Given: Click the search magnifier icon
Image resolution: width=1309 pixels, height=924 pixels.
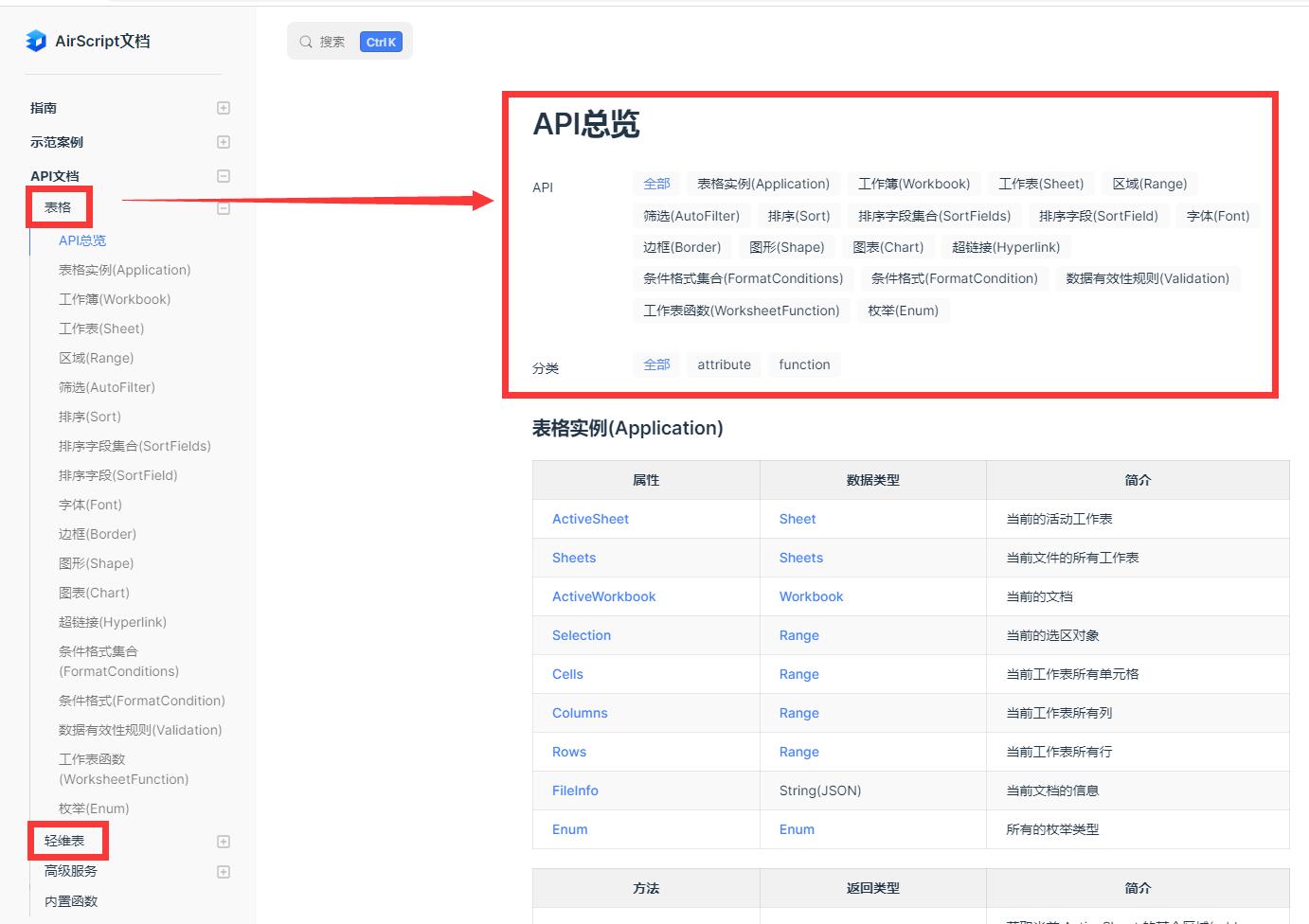Looking at the screenshot, I should [306, 42].
